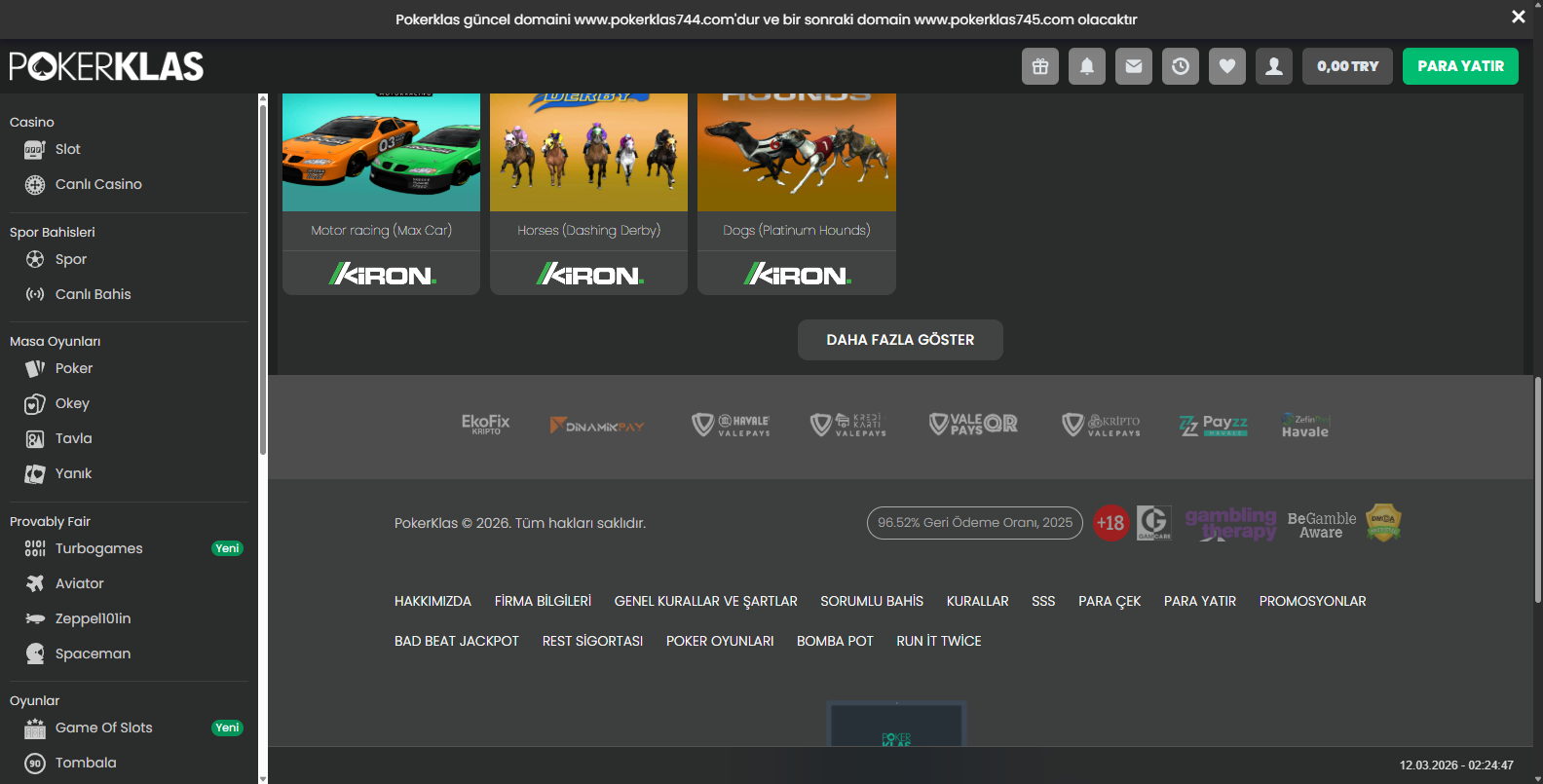
Task: Click the Havale ValePays logo
Action: pos(731,425)
